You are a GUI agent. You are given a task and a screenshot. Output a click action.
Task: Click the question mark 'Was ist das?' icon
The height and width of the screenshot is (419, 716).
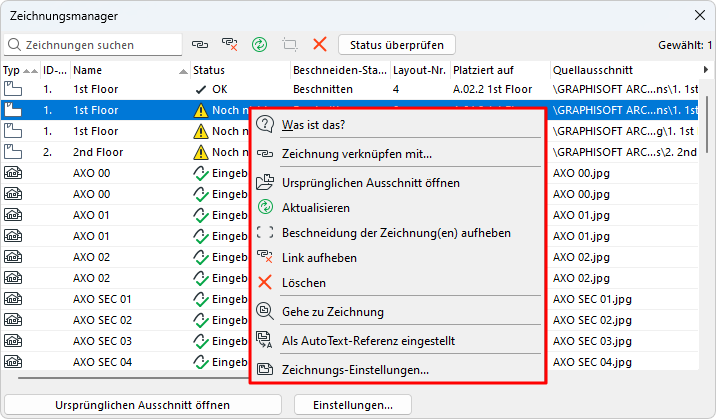pyautogui.click(x=265, y=124)
